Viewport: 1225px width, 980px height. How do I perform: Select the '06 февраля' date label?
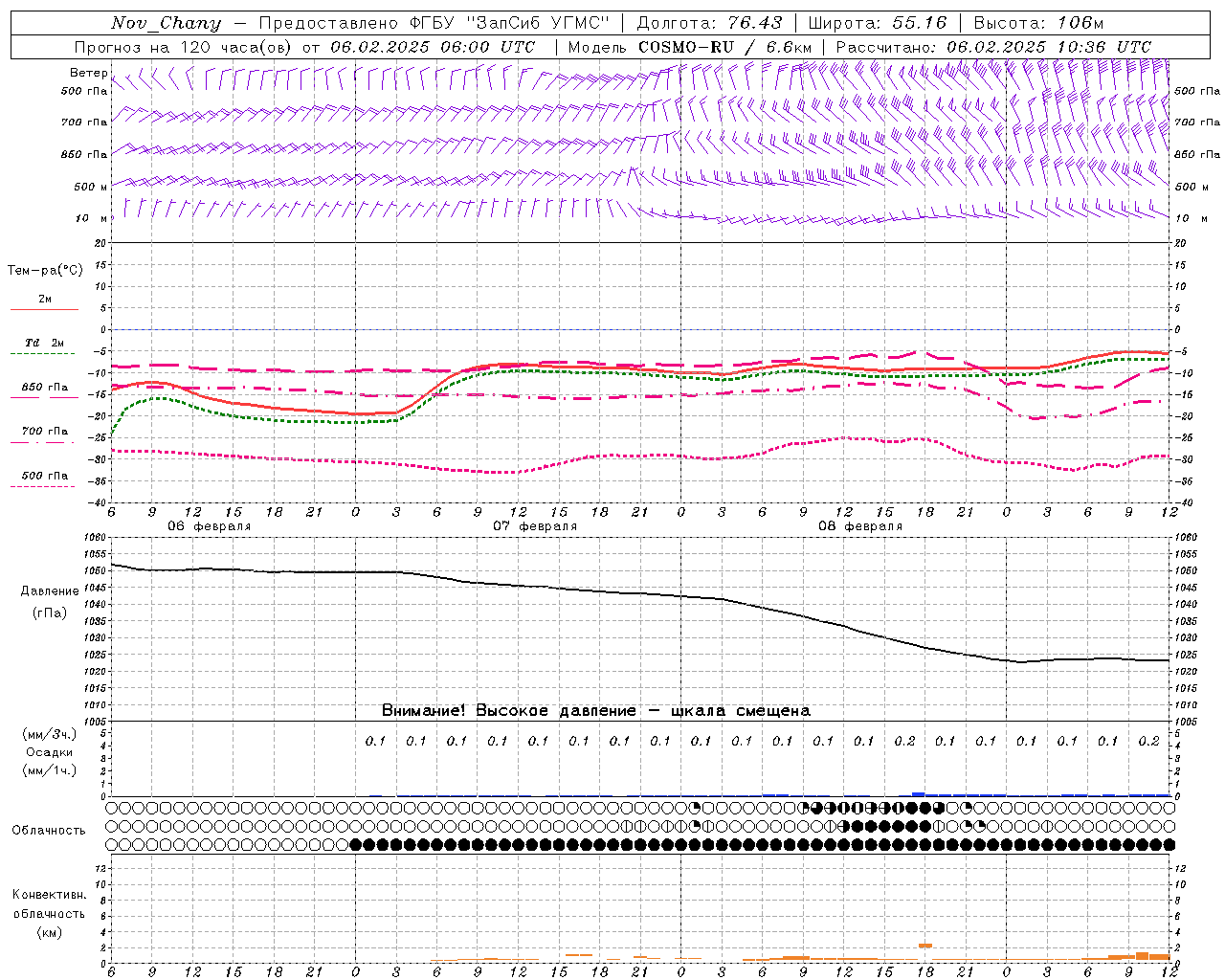point(210,526)
